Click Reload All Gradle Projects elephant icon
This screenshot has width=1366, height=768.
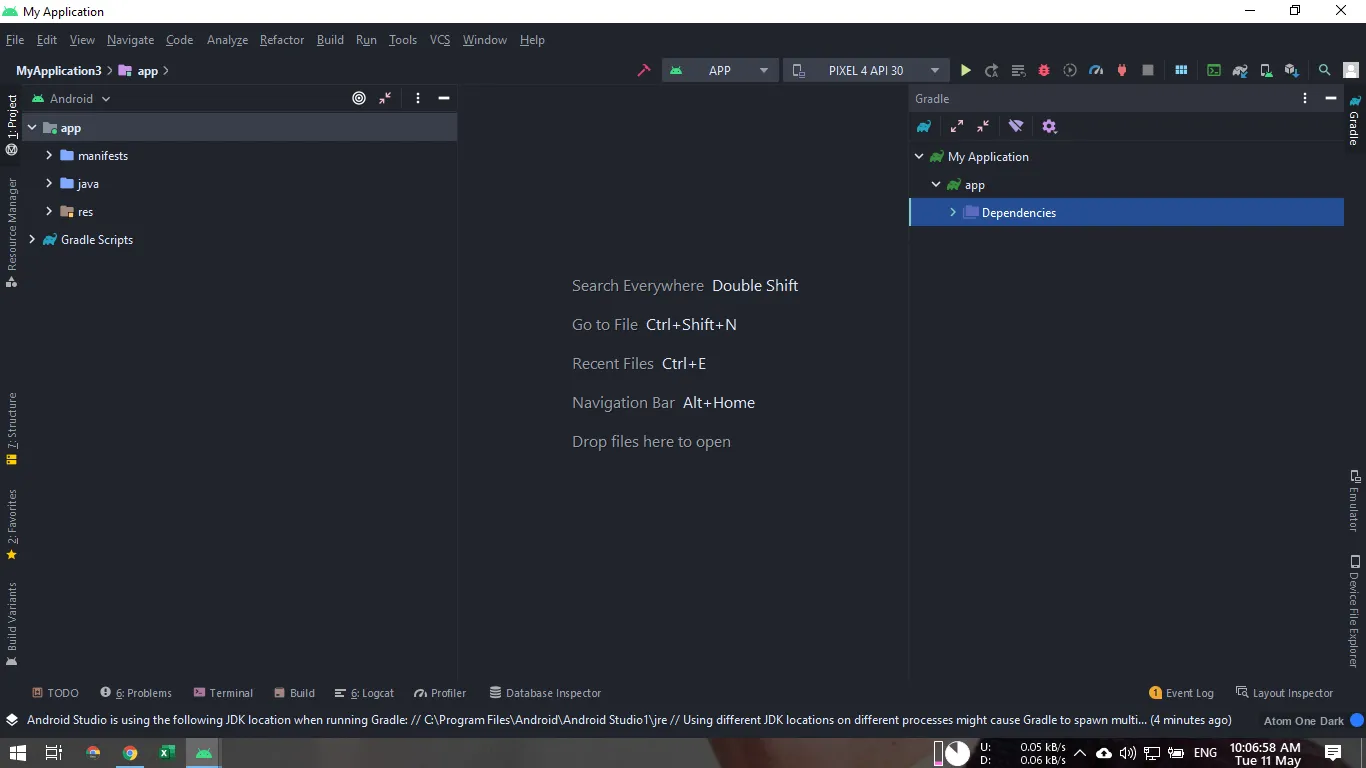click(924, 126)
